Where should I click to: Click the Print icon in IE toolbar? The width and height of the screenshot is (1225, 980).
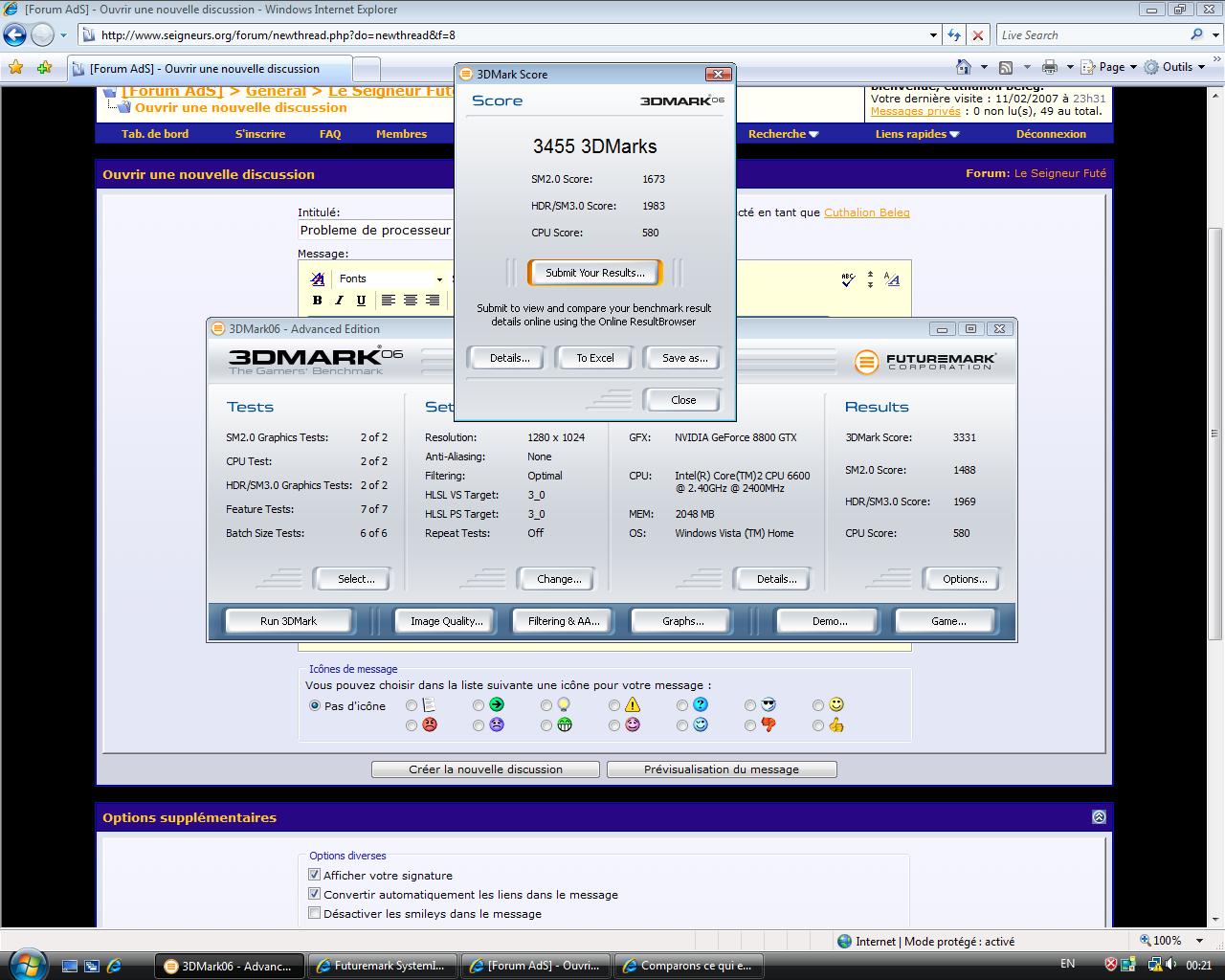tap(1050, 67)
